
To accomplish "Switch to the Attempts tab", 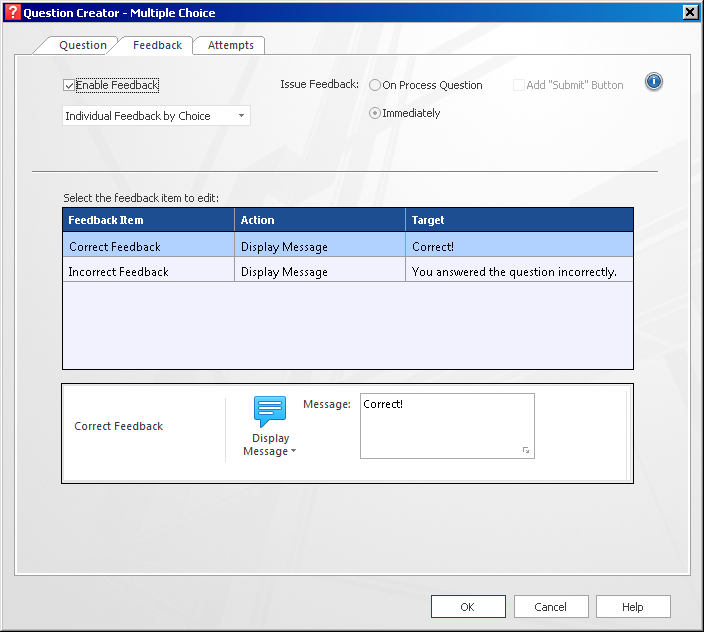I will [230, 45].
